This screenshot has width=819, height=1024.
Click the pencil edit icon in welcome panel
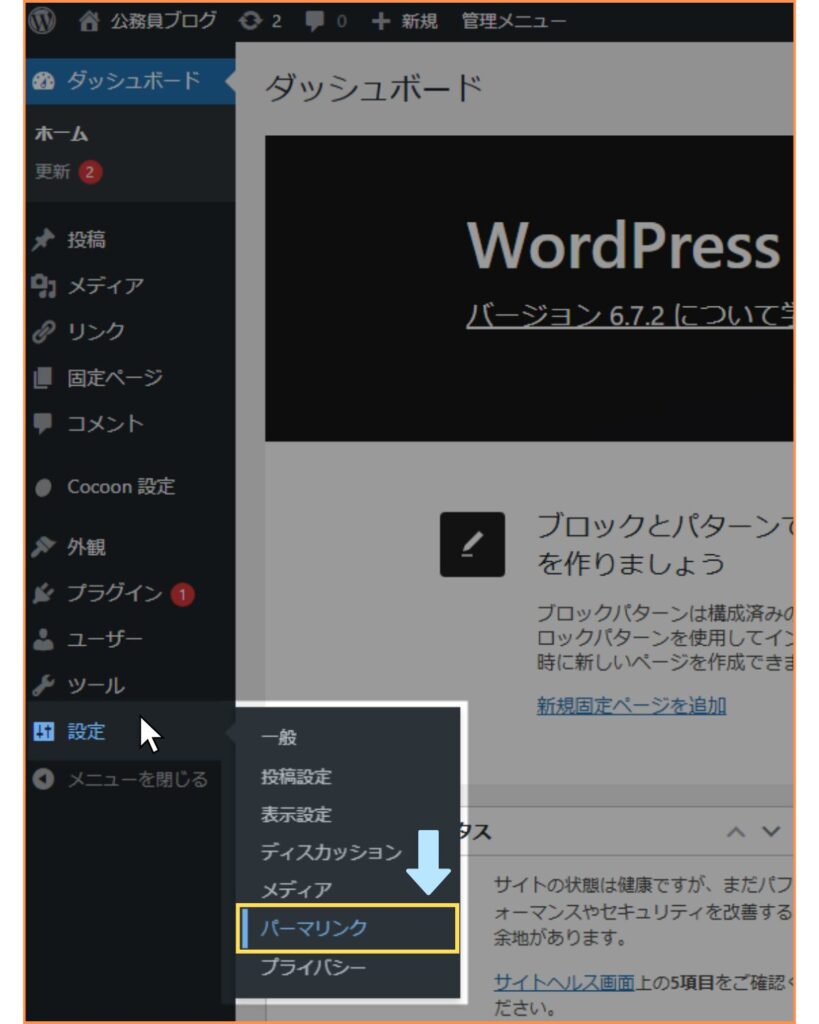point(472,545)
